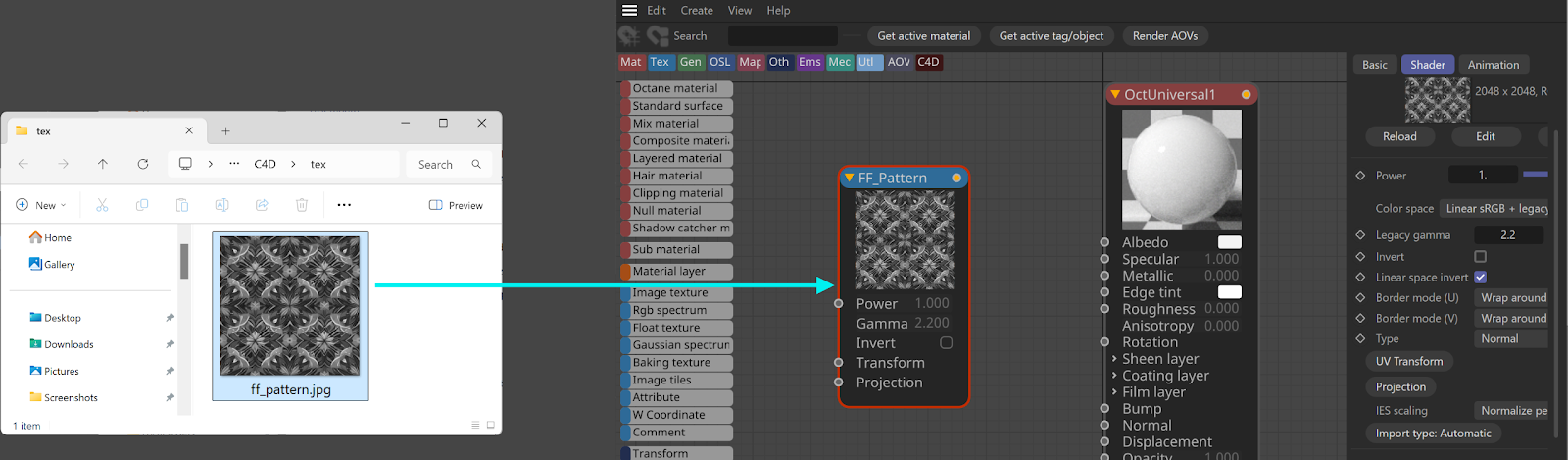Select the ff_pattern.jpg file thumbnail
The image size is (1568, 460).
coord(290,306)
